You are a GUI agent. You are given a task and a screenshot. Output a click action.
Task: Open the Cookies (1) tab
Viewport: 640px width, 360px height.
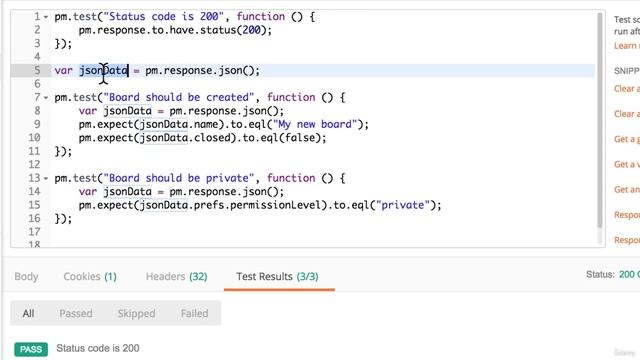pyautogui.click(x=90, y=276)
